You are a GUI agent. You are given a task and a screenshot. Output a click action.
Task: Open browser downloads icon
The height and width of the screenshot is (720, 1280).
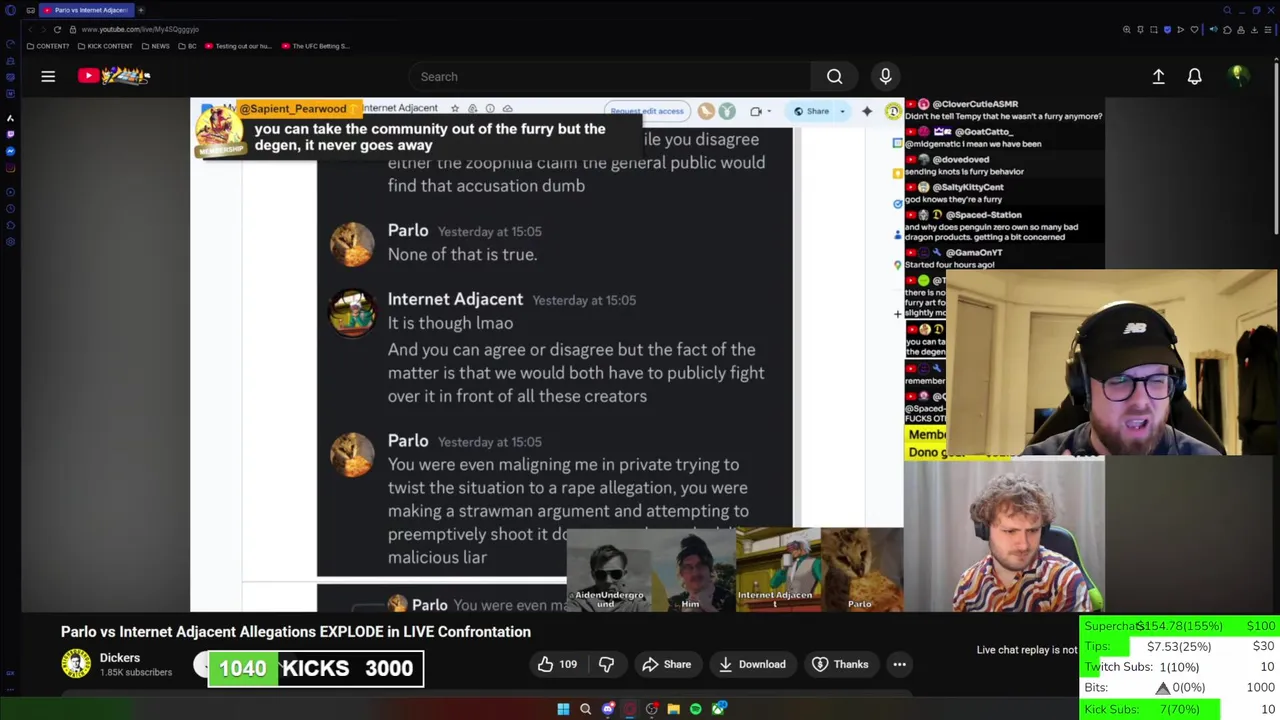click(x=1254, y=30)
